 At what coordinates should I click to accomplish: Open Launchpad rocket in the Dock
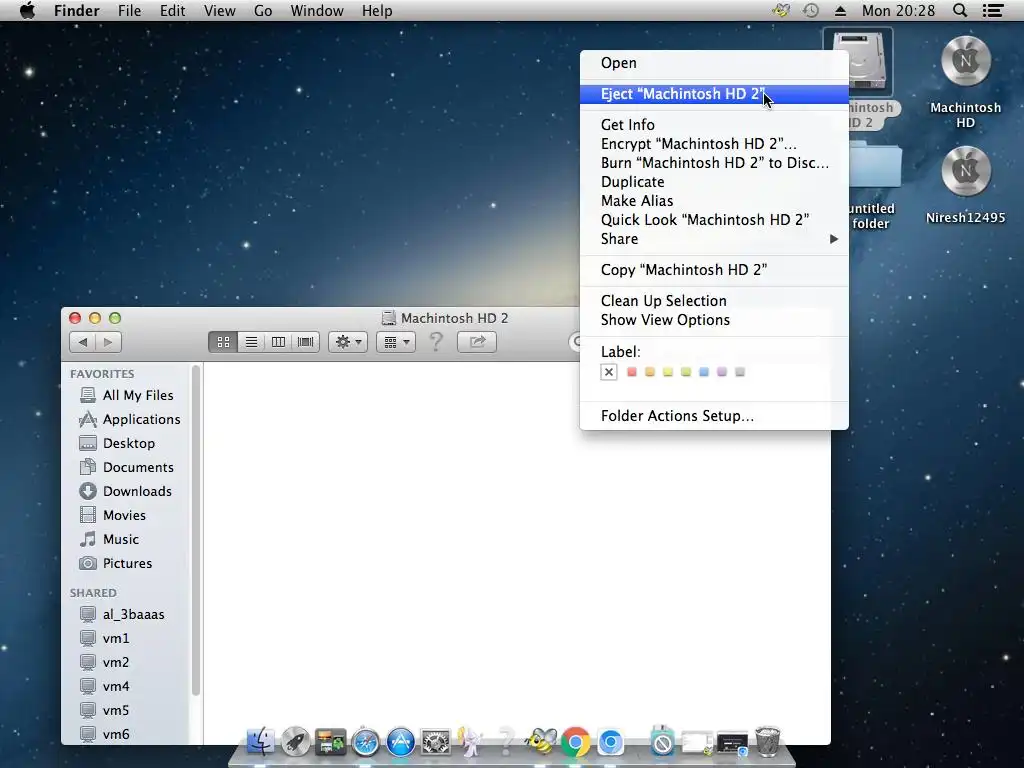(x=295, y=742)
